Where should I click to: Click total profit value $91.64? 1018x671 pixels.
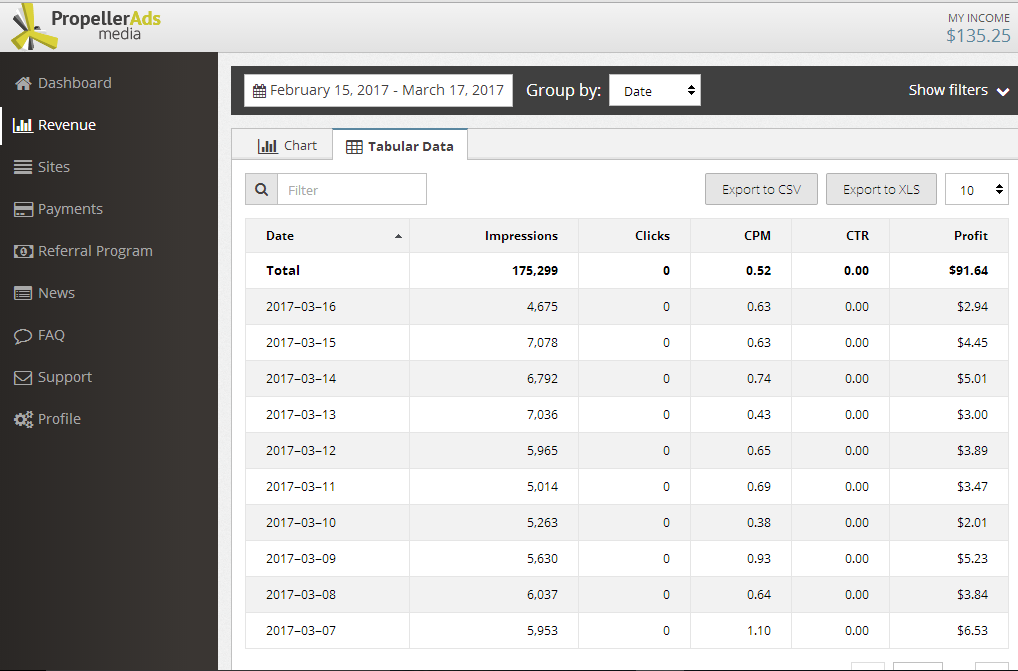tap(969, 271)
